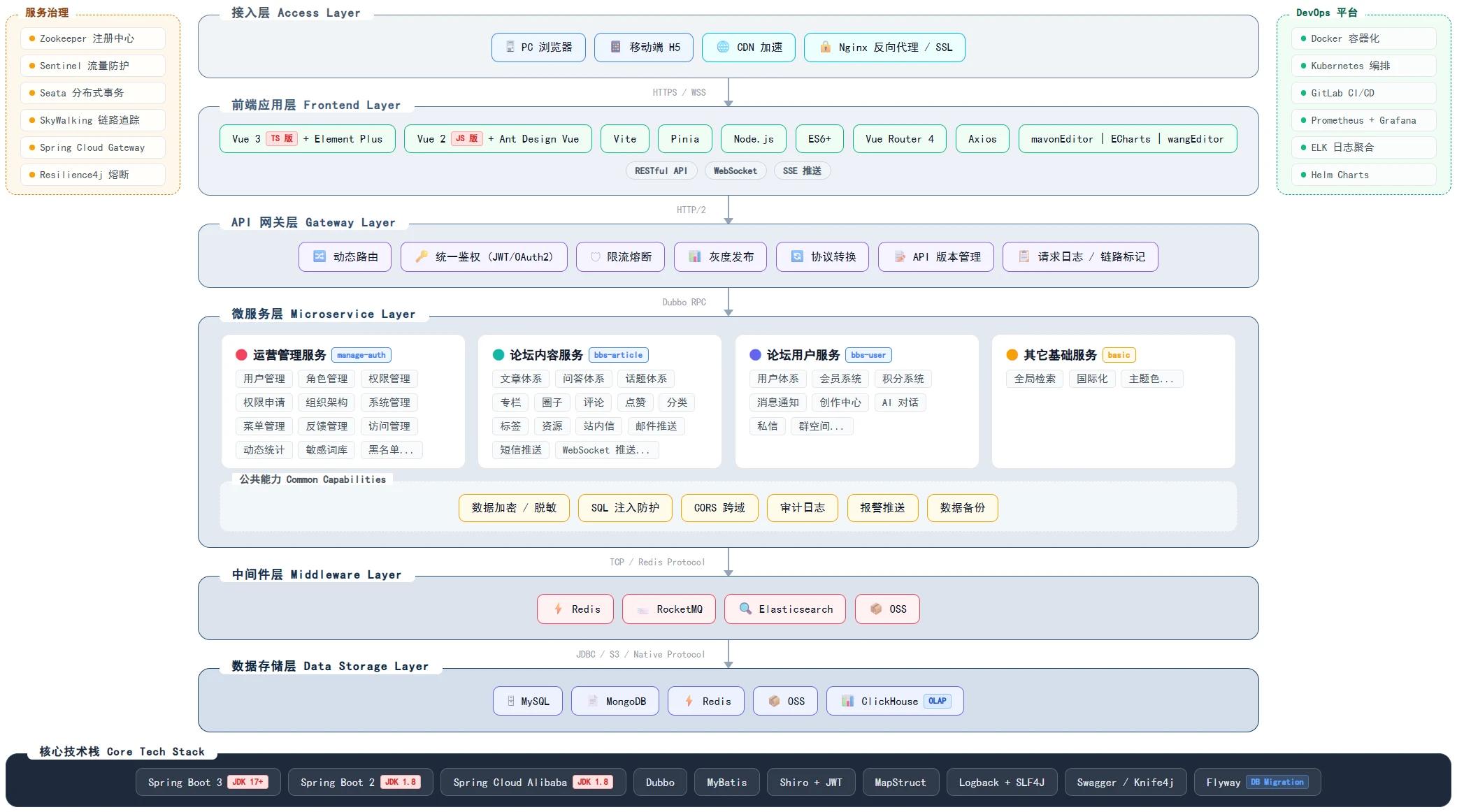This screenshot has height=812, width=1457.
Task: Click the package icon in storage OSS
Action: 774,701
